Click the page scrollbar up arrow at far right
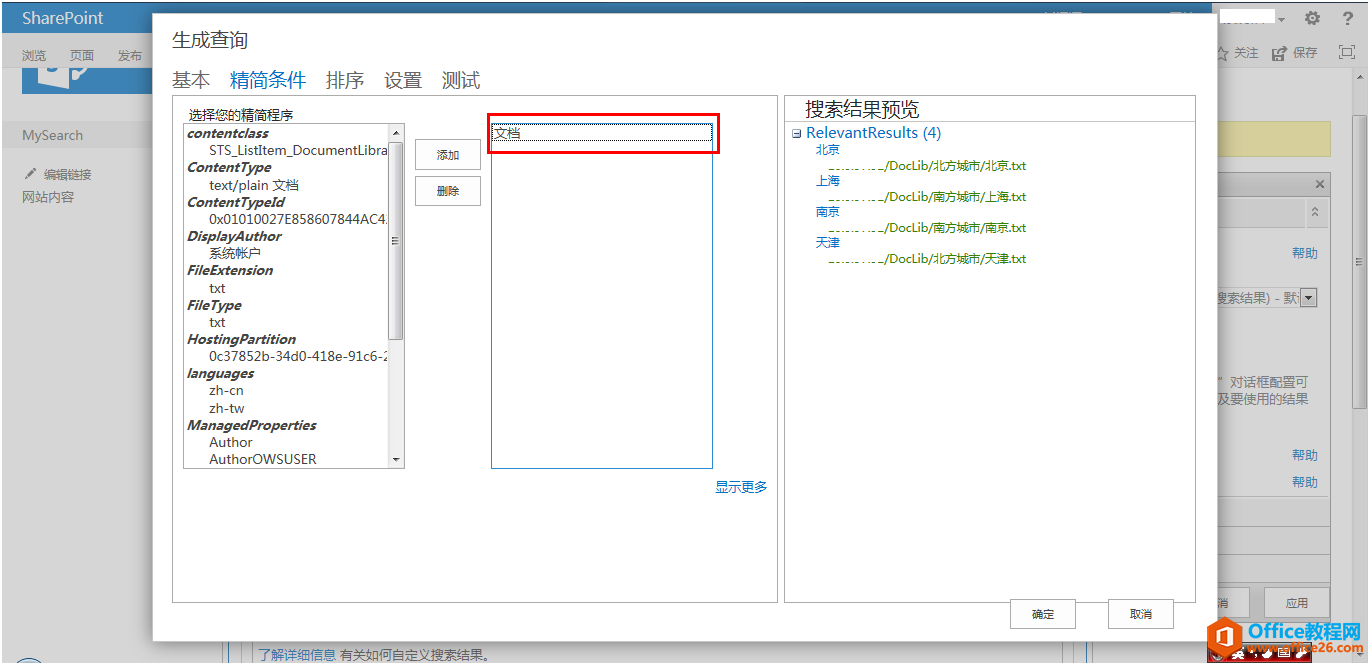 pyautogui.click(x=1359, y=76)
